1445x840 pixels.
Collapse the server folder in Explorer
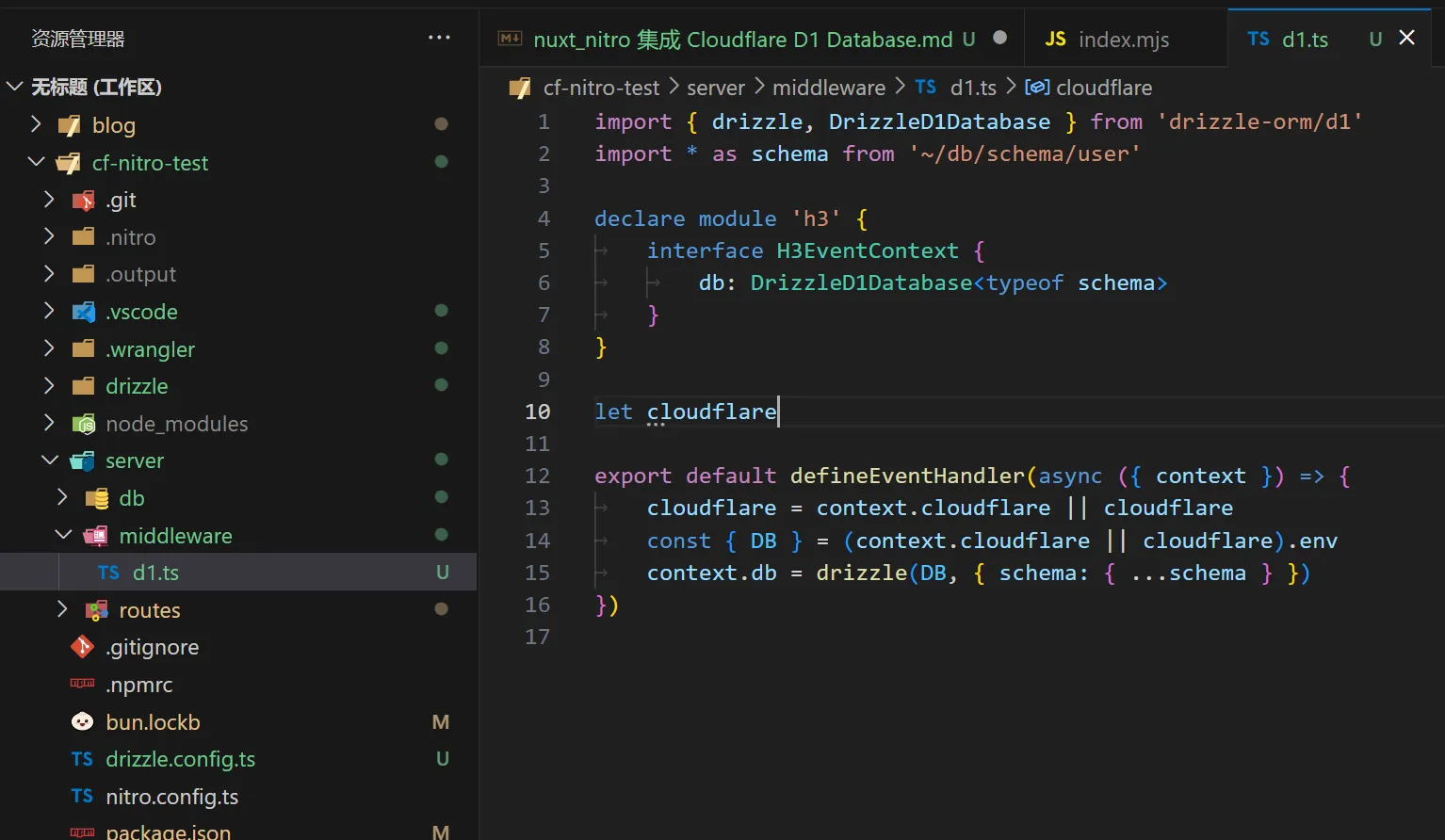pyautogui.click(x=49, y=460)
